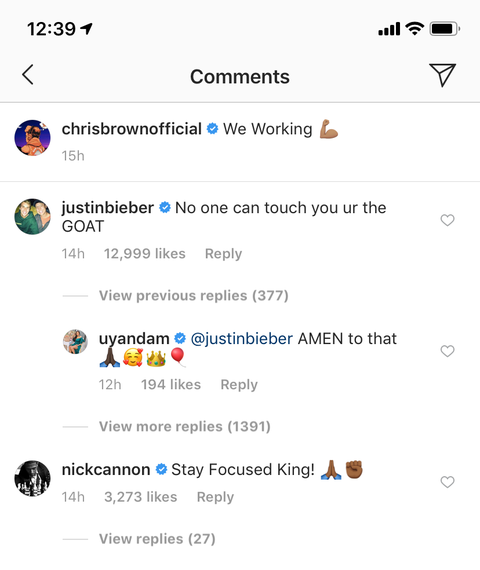Like uyandam's AMEN reply
This screenshot has height=570, width=480.
point(447,351)
